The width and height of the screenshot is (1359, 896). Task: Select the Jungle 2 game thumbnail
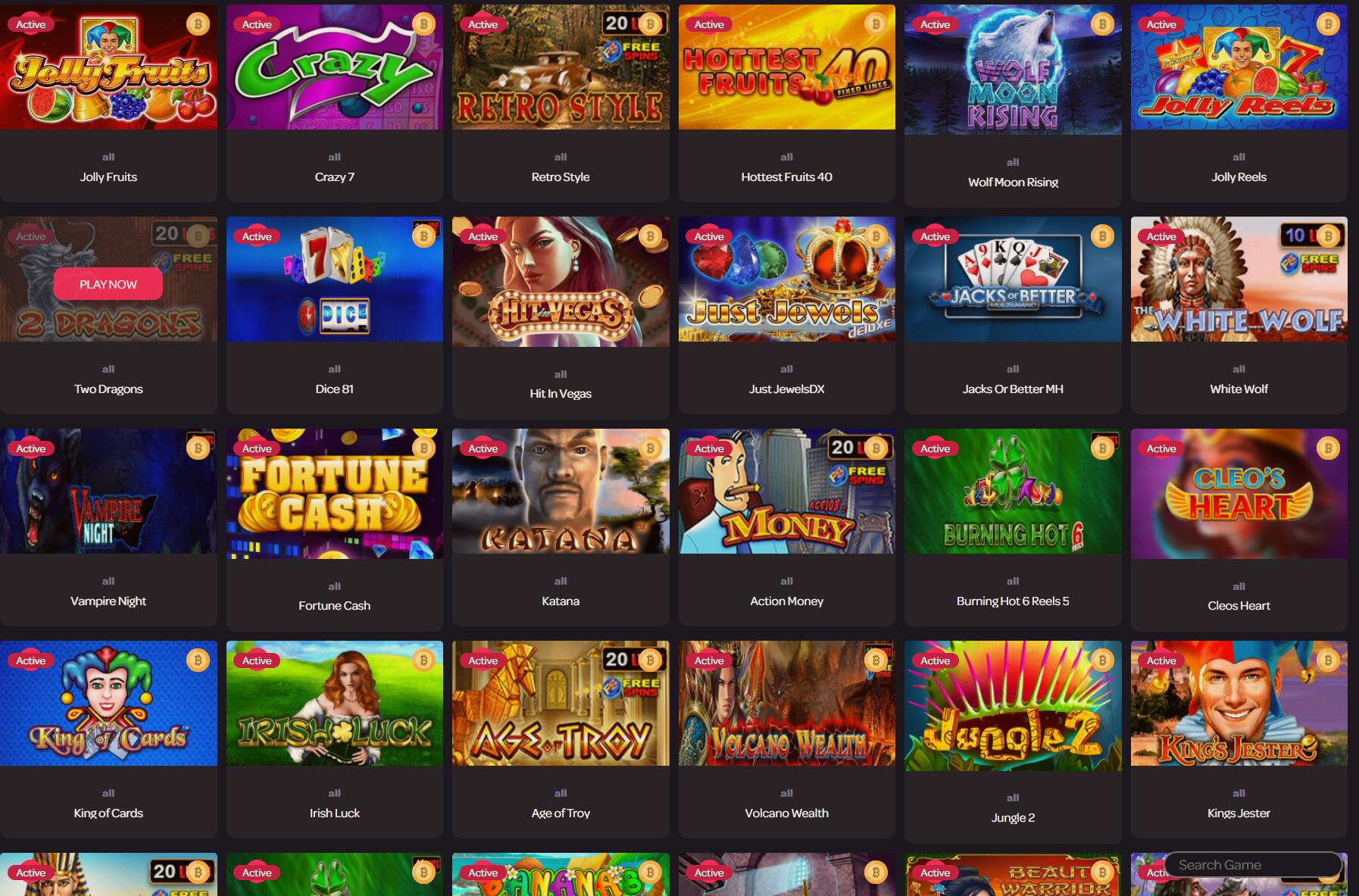point(1013,706)
